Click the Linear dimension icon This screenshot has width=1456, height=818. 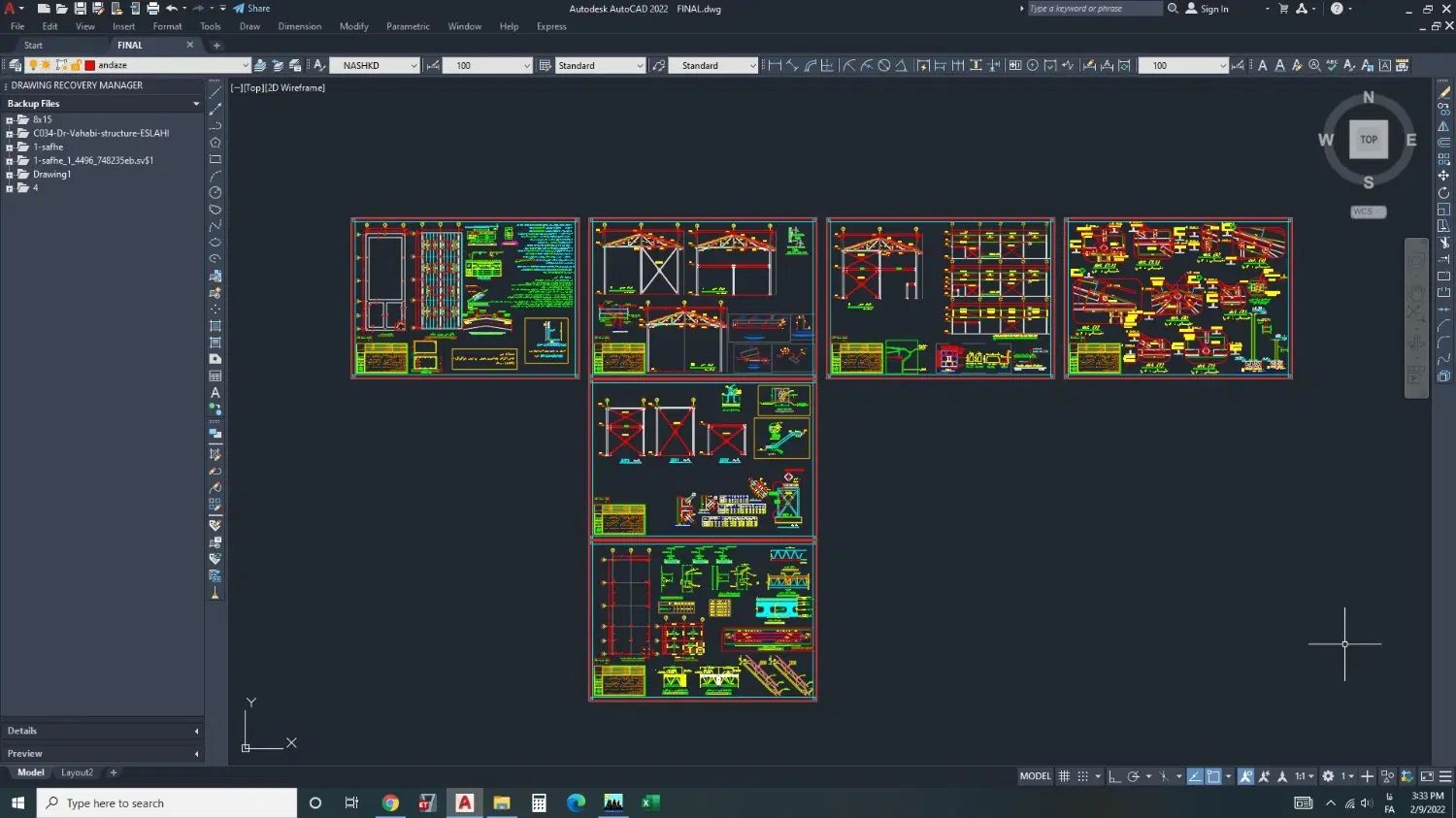[775, 65]
